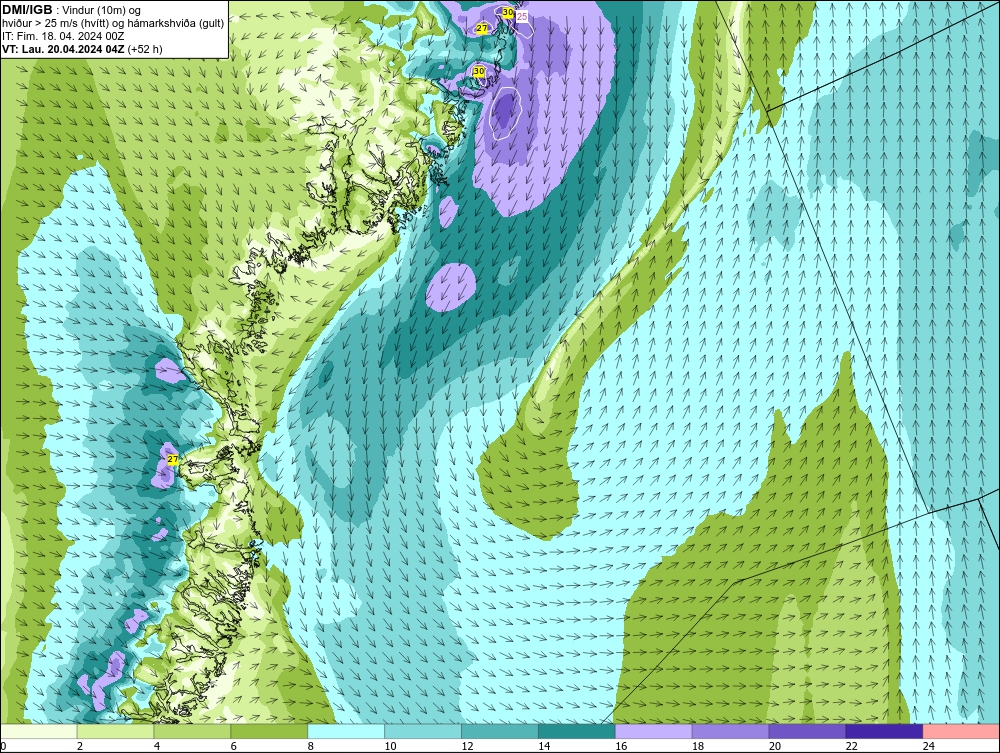
Task: Click the legend scale number 12
Action: click(467, 746)
